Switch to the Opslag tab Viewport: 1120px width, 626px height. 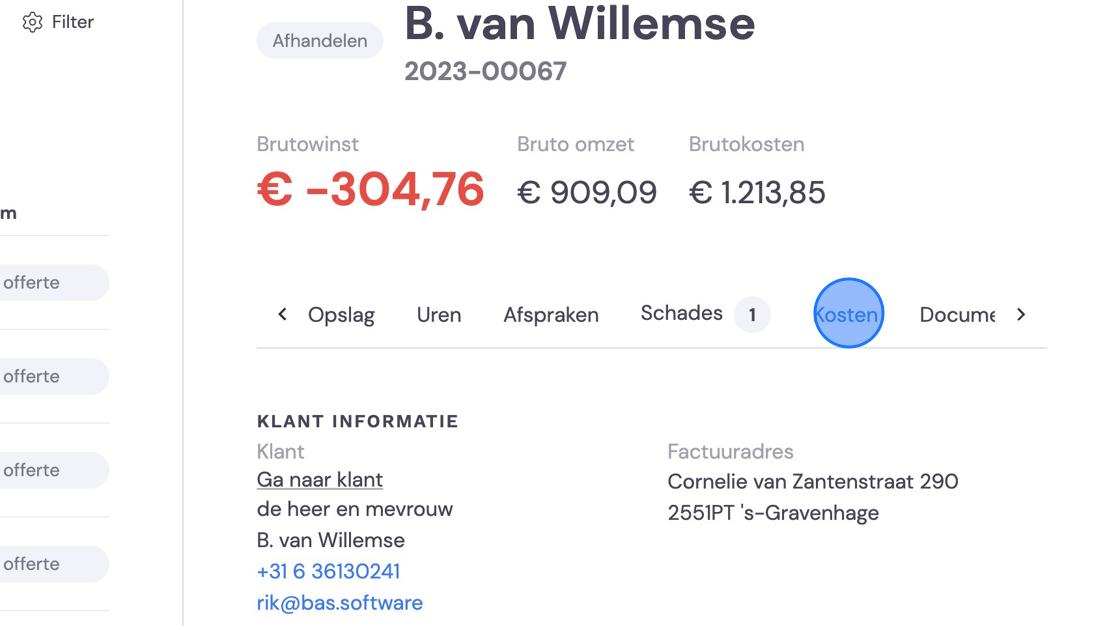(x=341, y=315)
